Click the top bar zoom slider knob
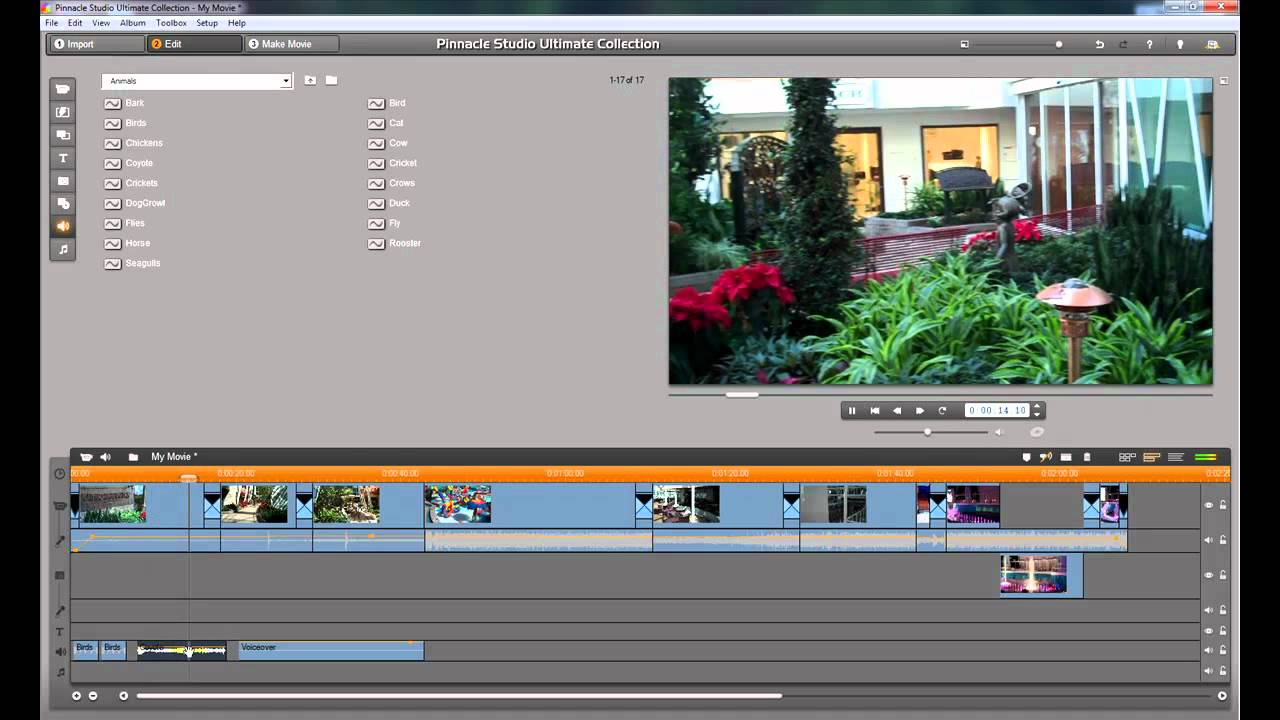 [x=1059, y=44]
